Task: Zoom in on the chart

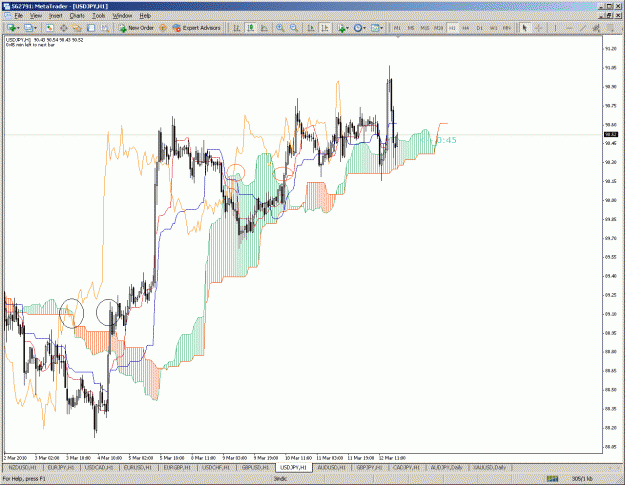Action: [x=280, y=28]
